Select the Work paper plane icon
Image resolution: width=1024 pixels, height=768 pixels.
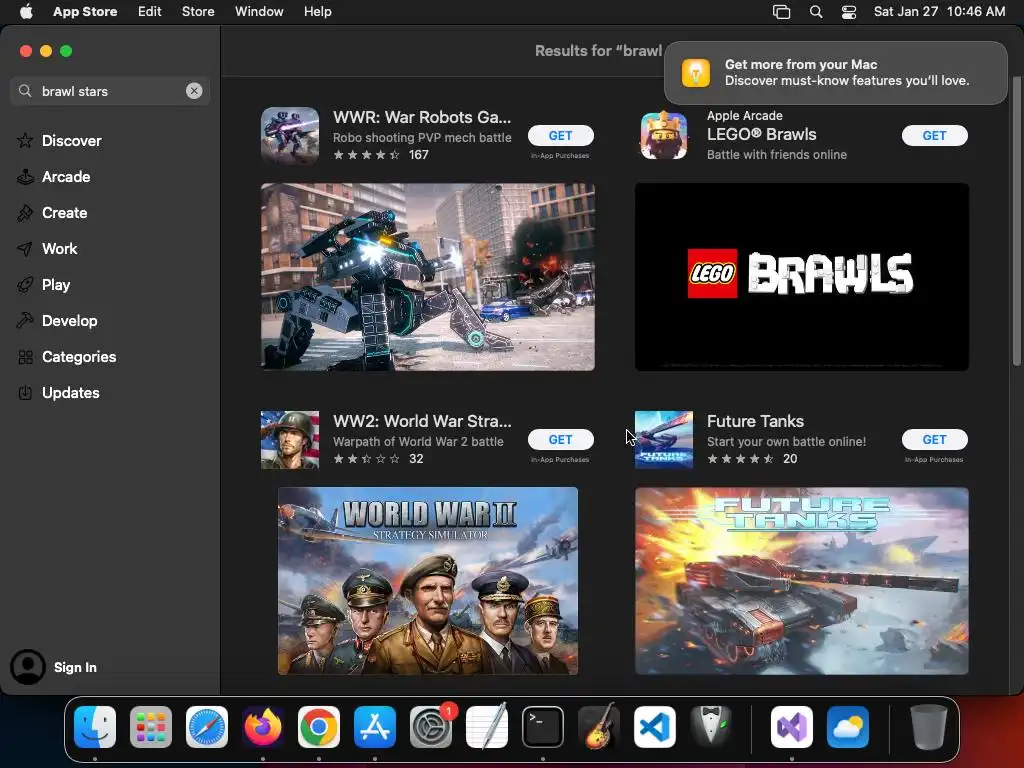25,248
